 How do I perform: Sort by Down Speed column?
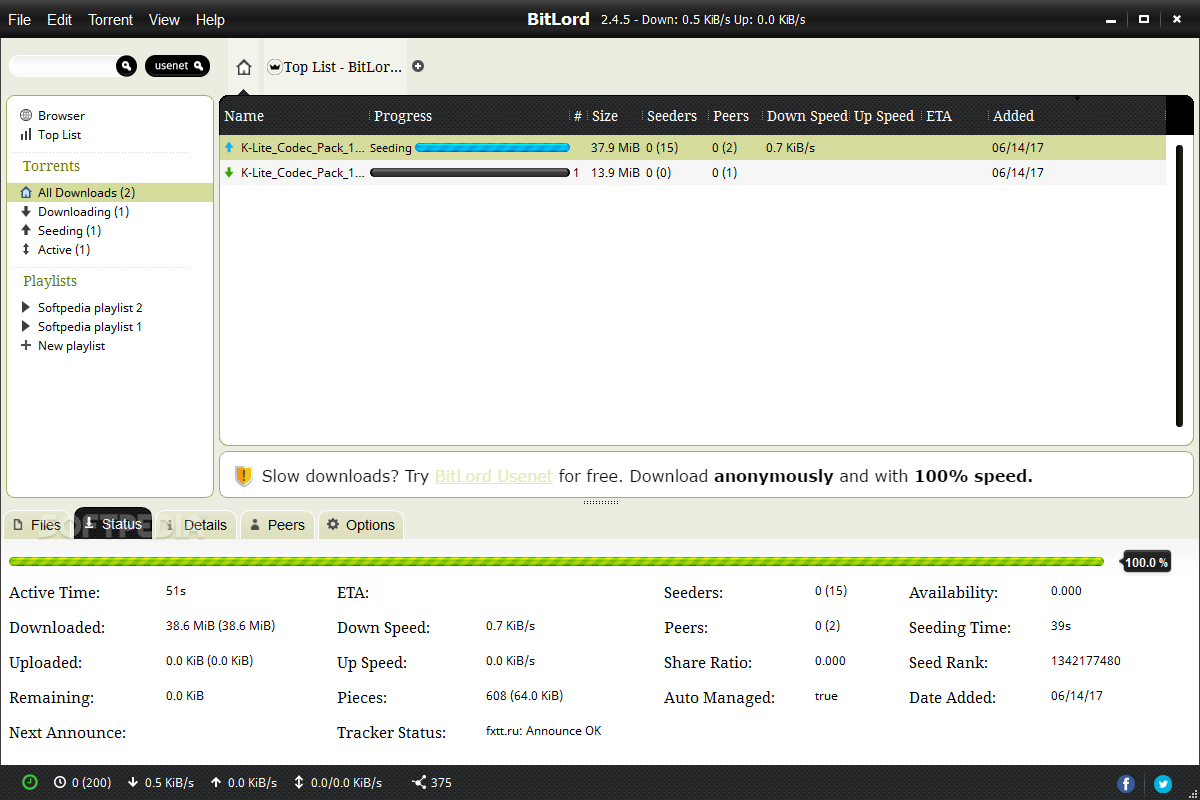(807, 116)
